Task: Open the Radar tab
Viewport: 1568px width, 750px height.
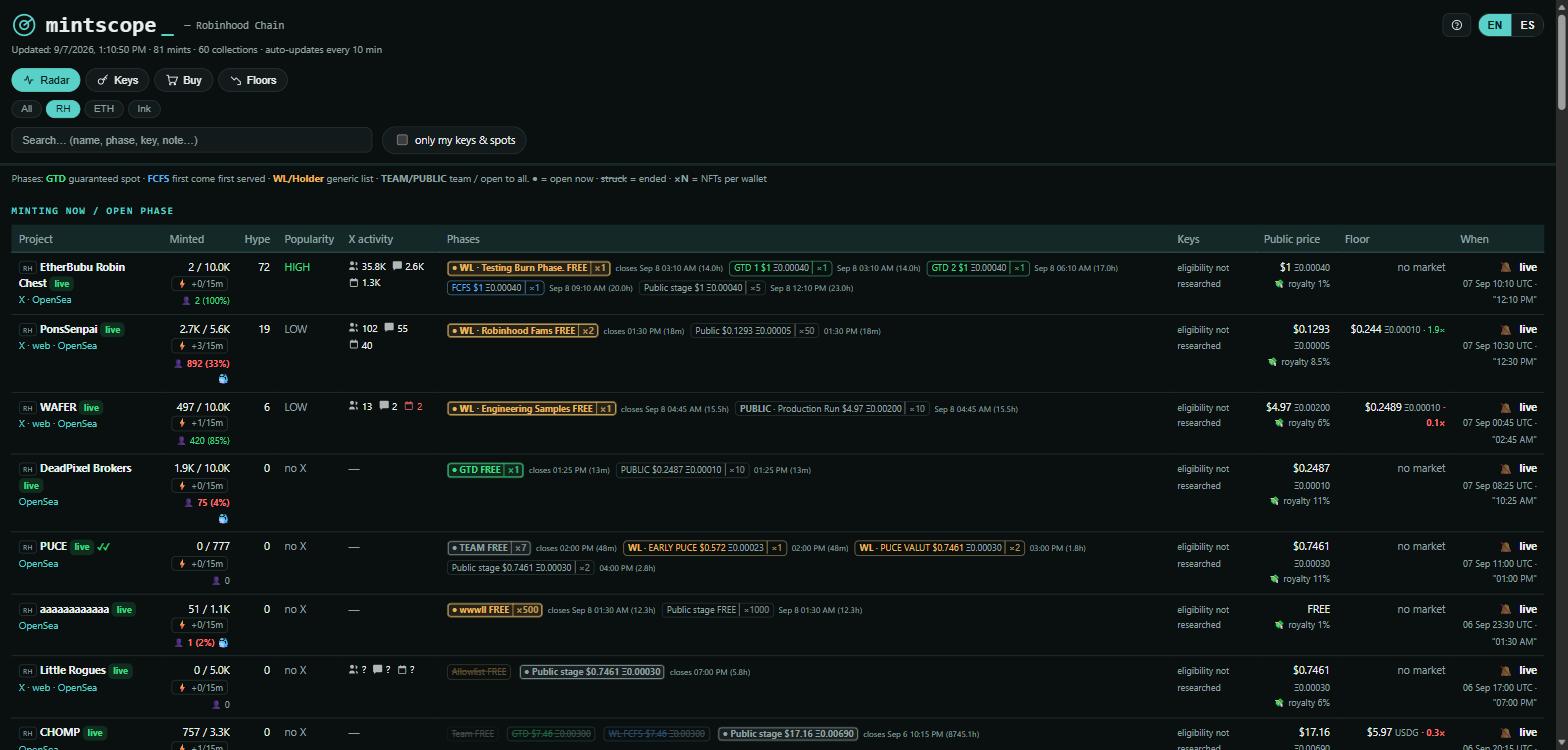Action: [46, 80]
